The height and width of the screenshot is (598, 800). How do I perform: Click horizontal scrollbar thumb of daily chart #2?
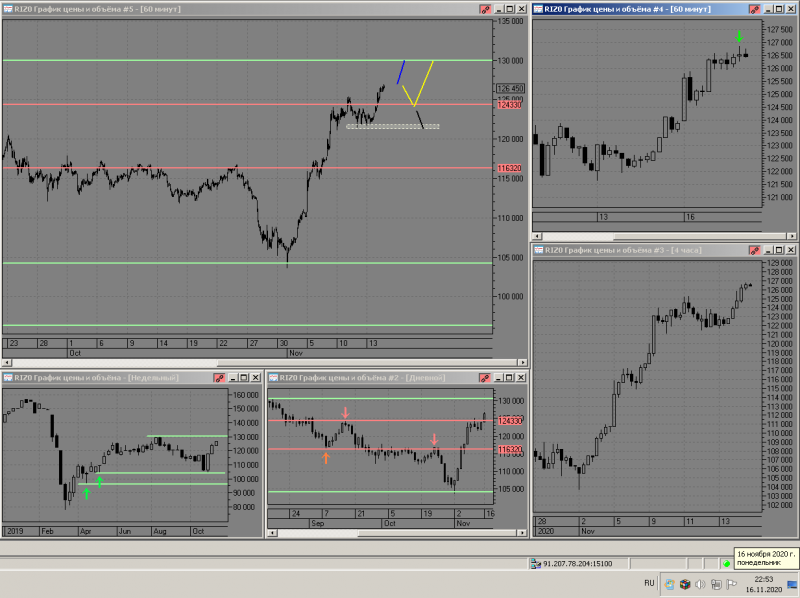click(x=438, y=533)
